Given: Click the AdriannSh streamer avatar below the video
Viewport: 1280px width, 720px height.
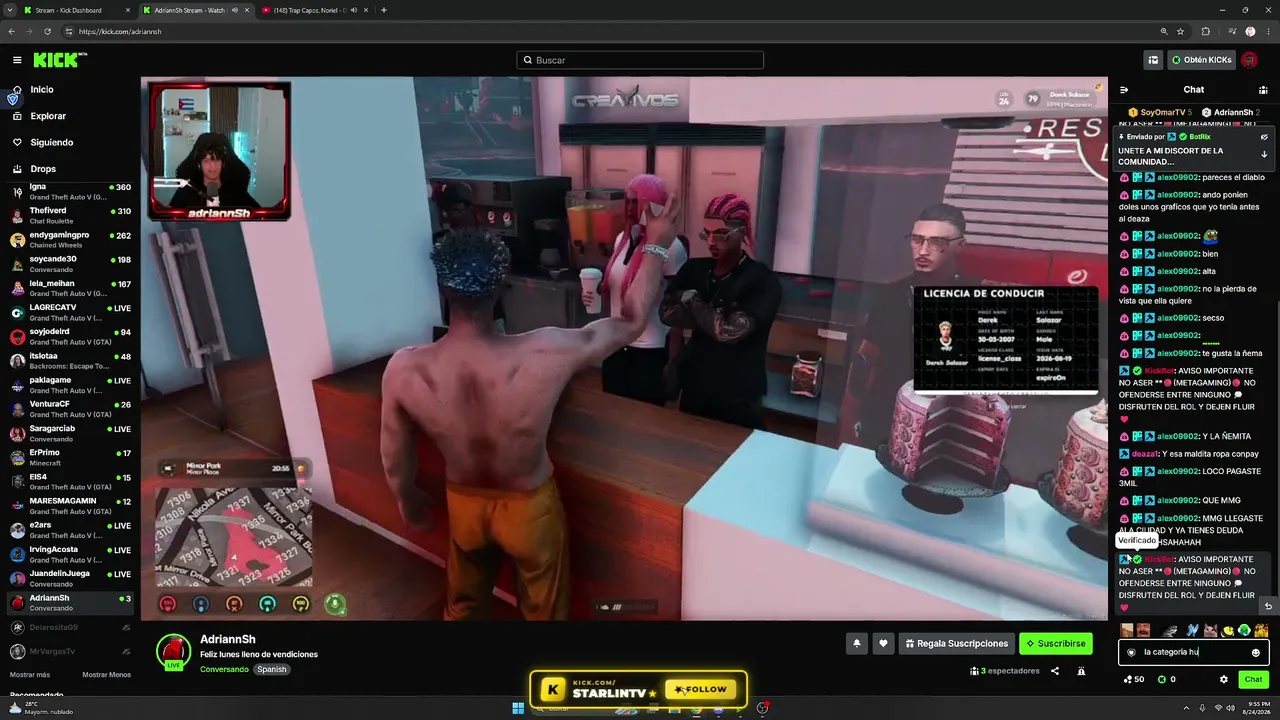Looking at the screenshot, I should tap(173, 650).
